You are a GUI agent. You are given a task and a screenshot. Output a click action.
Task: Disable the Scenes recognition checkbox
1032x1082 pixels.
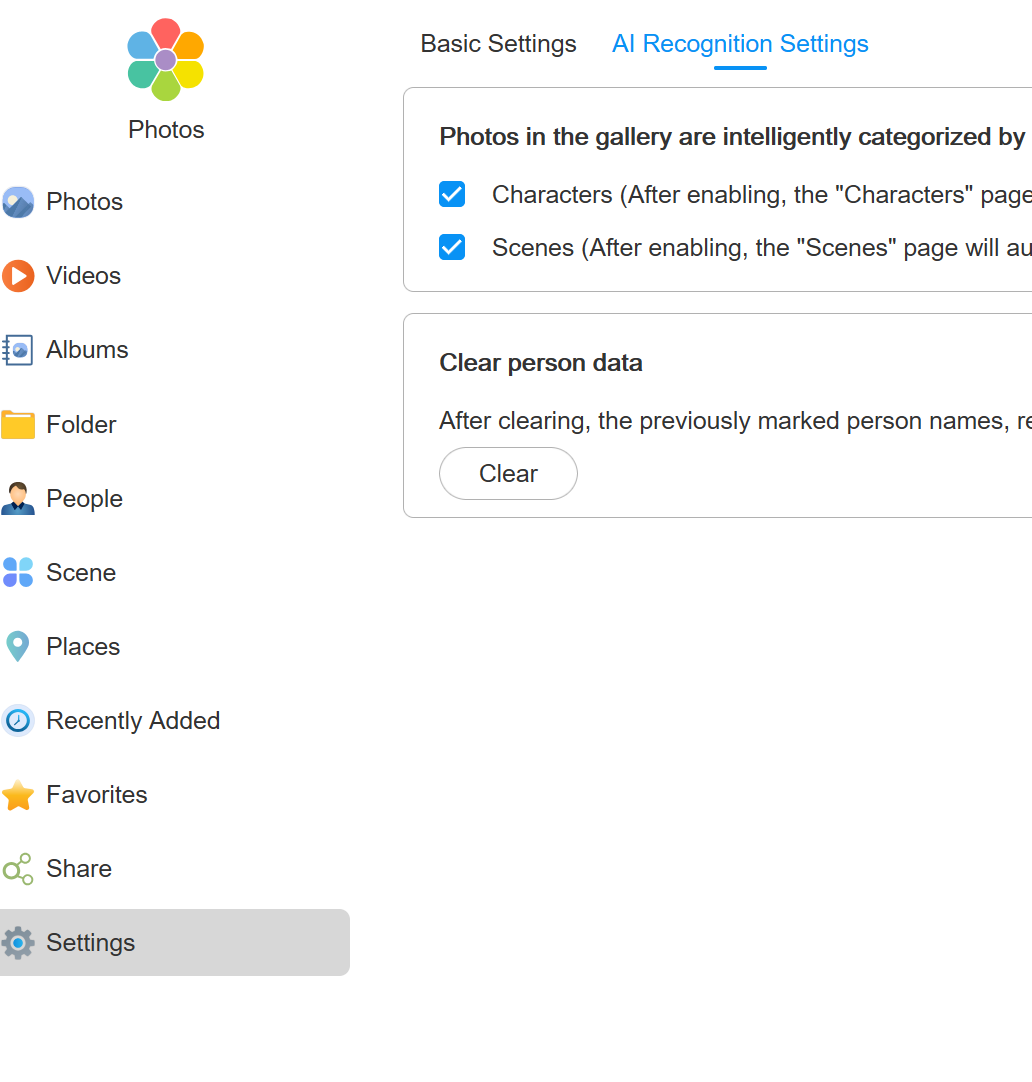452,247
